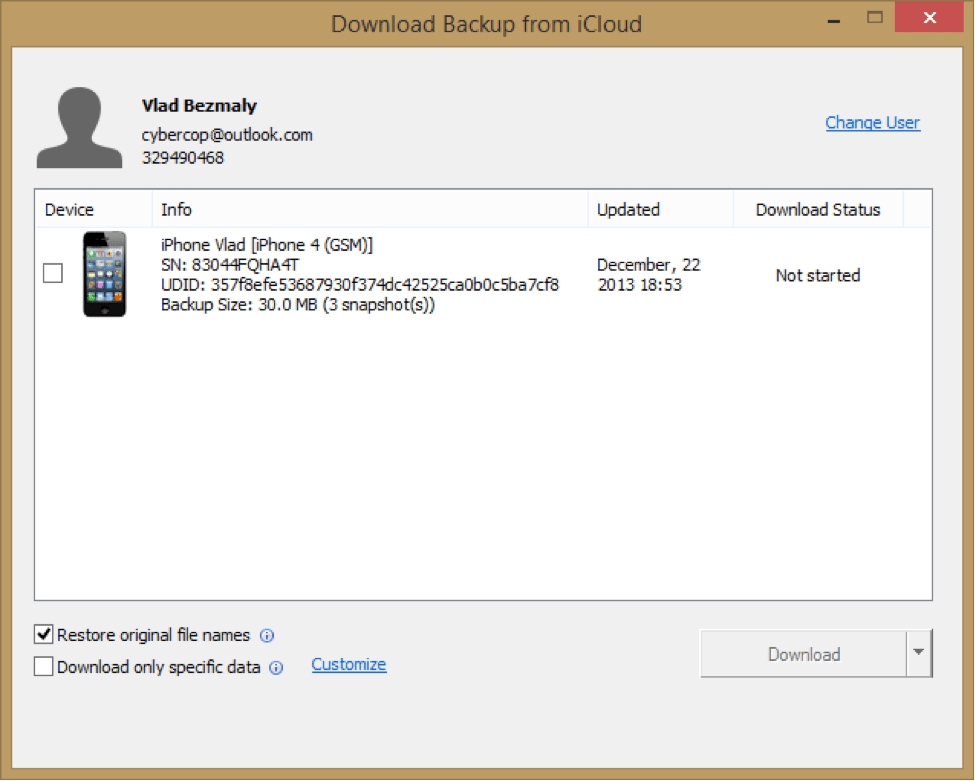Viewport: 975px width, 781px height.
Task: Click the iPhone 4 device thumbnail
Action: (104, 274)
